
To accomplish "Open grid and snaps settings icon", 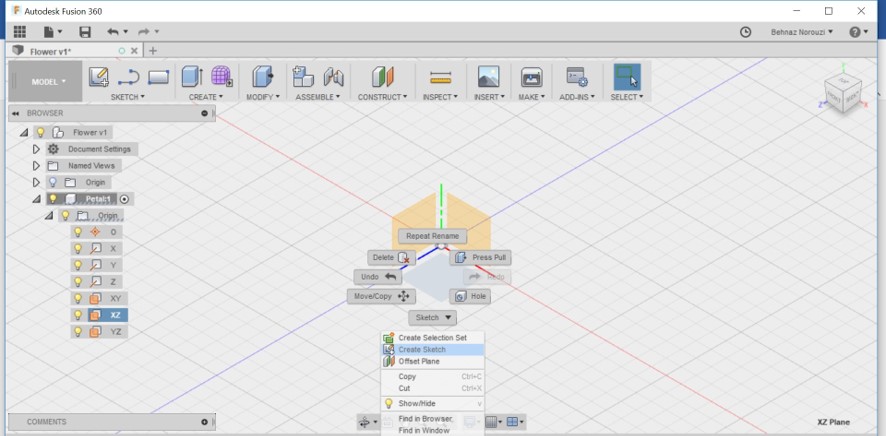I will (x=494, y=422).
